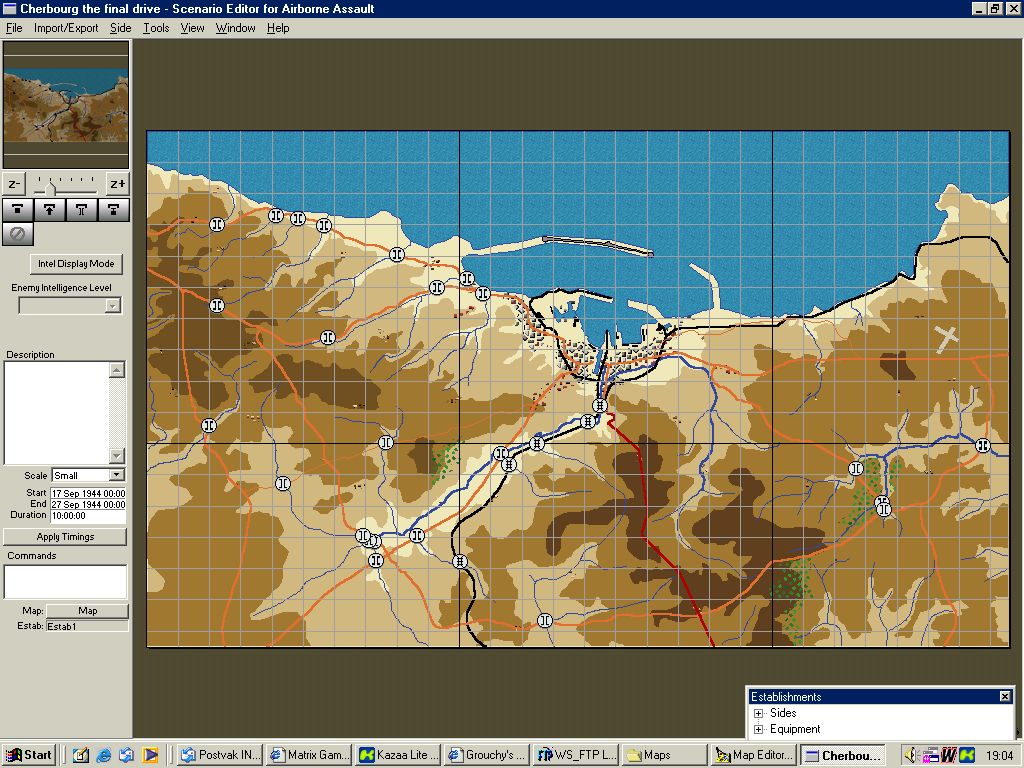Image resolution: width=1024 pixels, height=768 pixels.
Task: Select the bar-over-linked-small-square tool icon
Action: point(114,210)
